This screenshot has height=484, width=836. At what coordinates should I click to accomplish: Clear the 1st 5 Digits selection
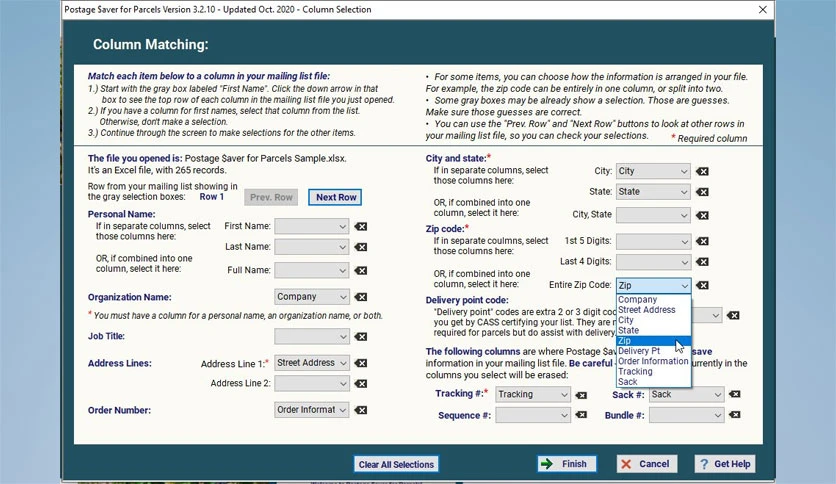click(703, 241)
